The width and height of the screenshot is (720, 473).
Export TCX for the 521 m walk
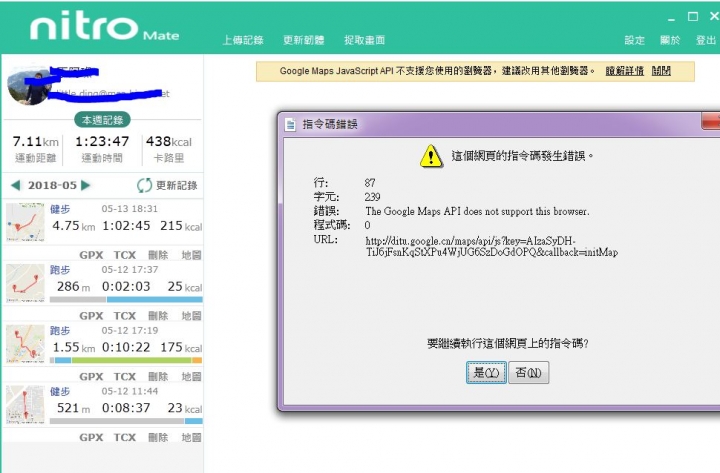click(x=124, y=437)
